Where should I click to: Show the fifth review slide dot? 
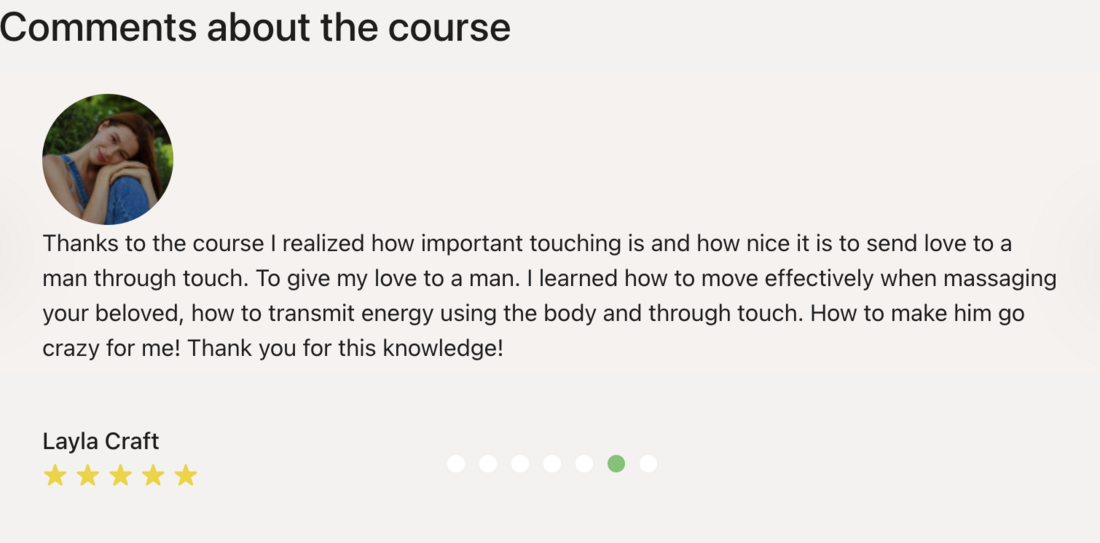pyautogui.click(x=584, y=464)
